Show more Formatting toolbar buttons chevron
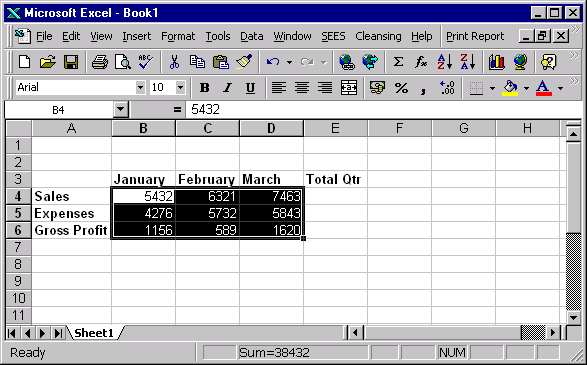The width and height of the screenshot is (587, 365). (x=574, y=81)
